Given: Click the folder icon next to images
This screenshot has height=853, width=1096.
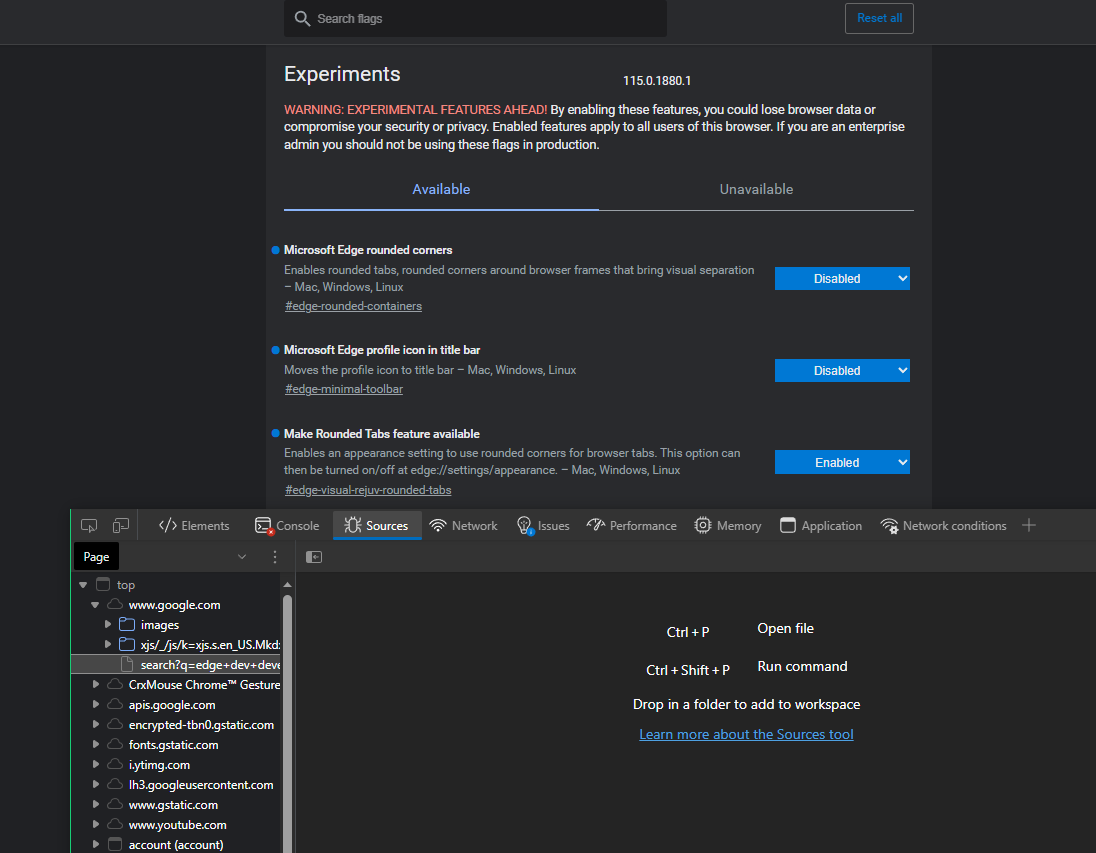Looking at the screenshot, I should [126, 624].
